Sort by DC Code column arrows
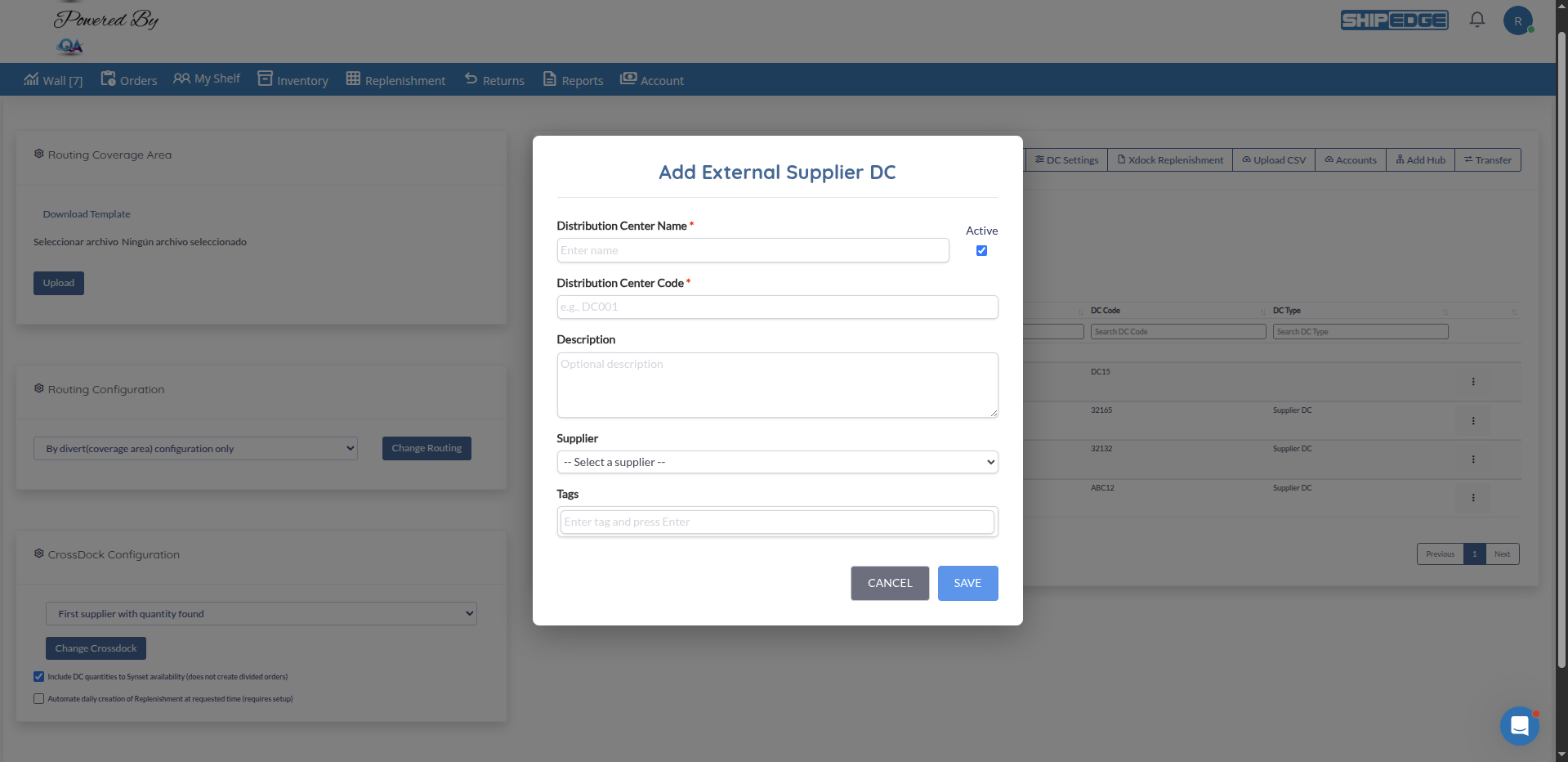1568x762 pixels. 1262,312
